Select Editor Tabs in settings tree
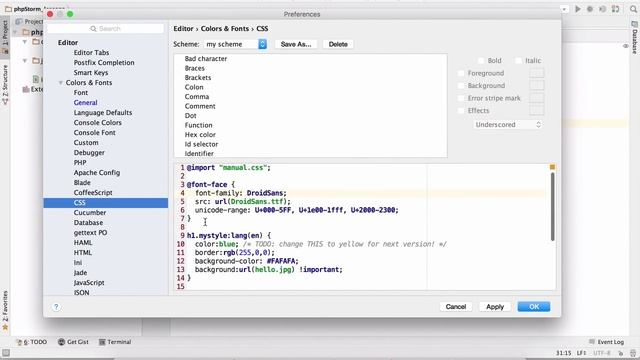The image size is (640, 360). [x=91, y=53]
